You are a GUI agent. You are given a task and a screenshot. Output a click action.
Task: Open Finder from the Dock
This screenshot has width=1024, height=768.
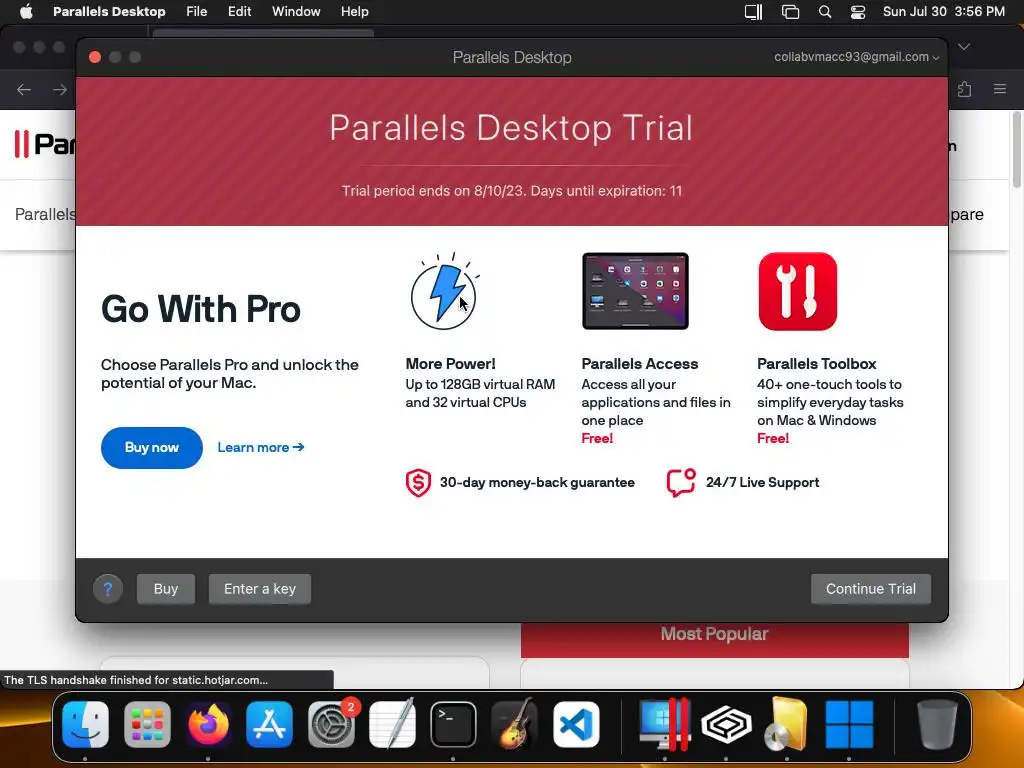86,724
